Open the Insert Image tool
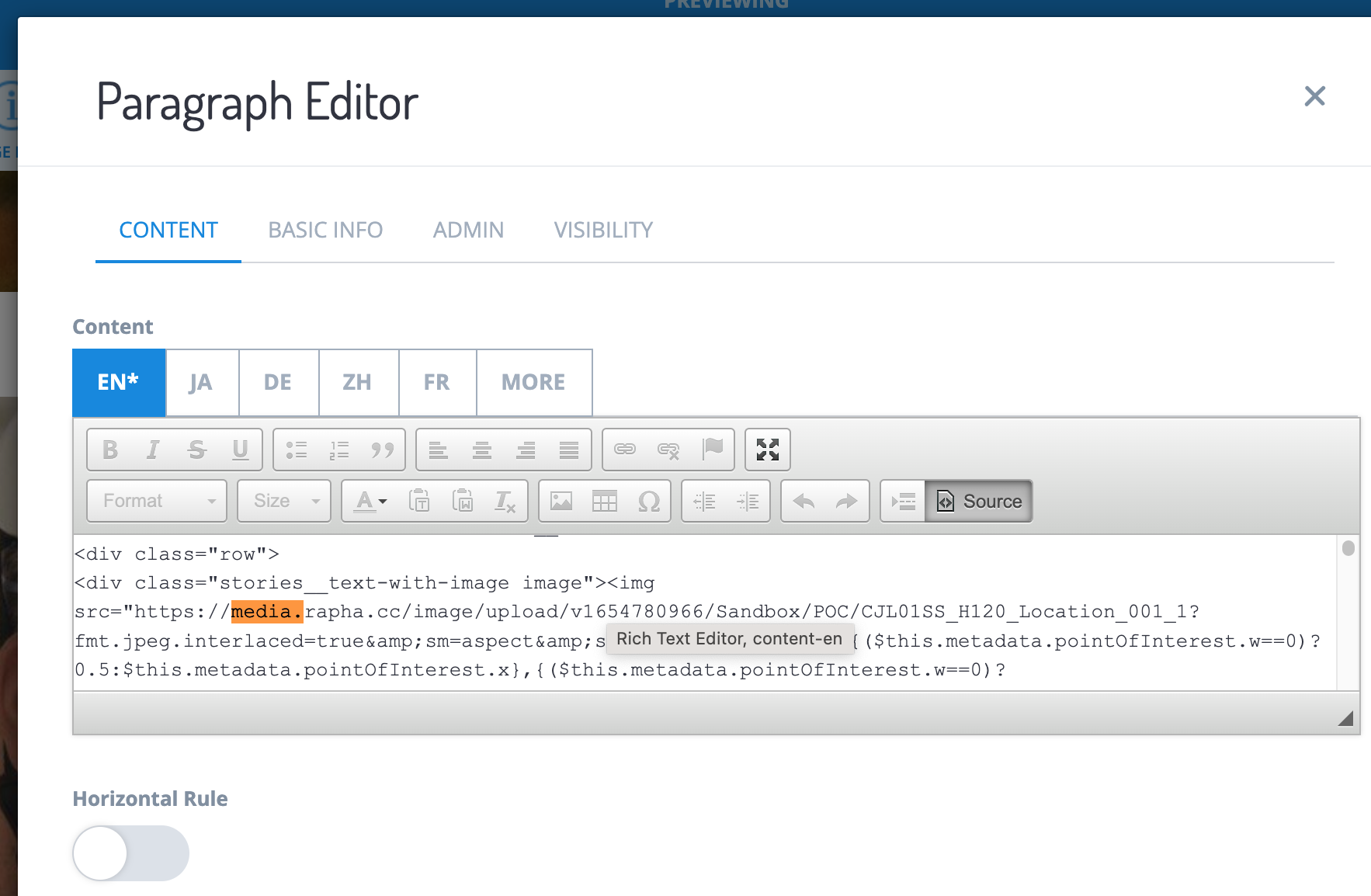Viewport: 1371px width, 896px height. pyautogui.click(x=561, y=502)
